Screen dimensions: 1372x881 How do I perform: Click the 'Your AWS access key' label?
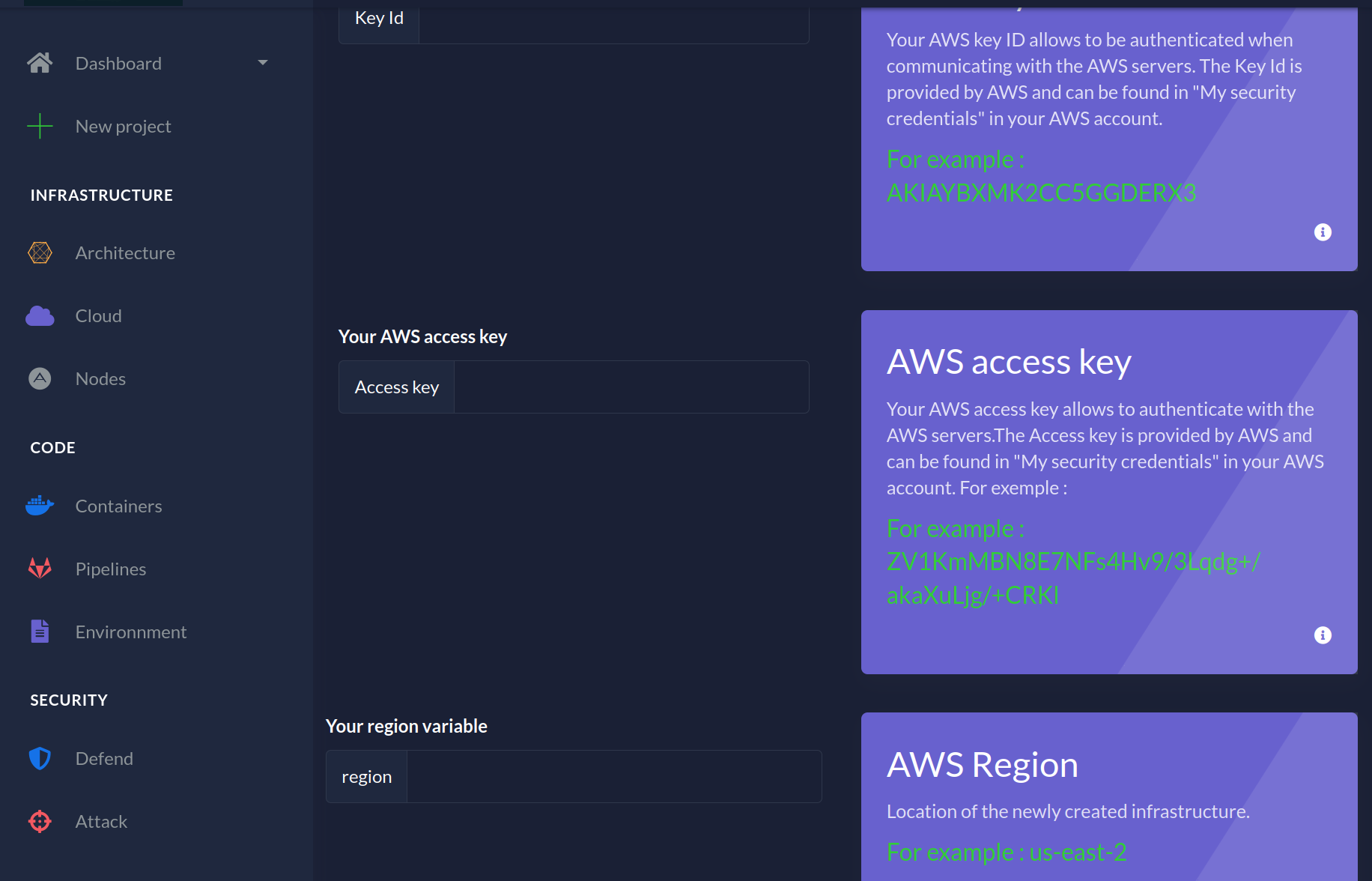pos(422,336)
